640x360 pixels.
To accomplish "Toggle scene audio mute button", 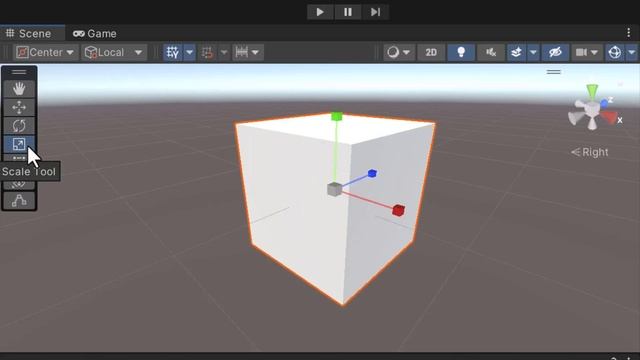I will [491, 52].
